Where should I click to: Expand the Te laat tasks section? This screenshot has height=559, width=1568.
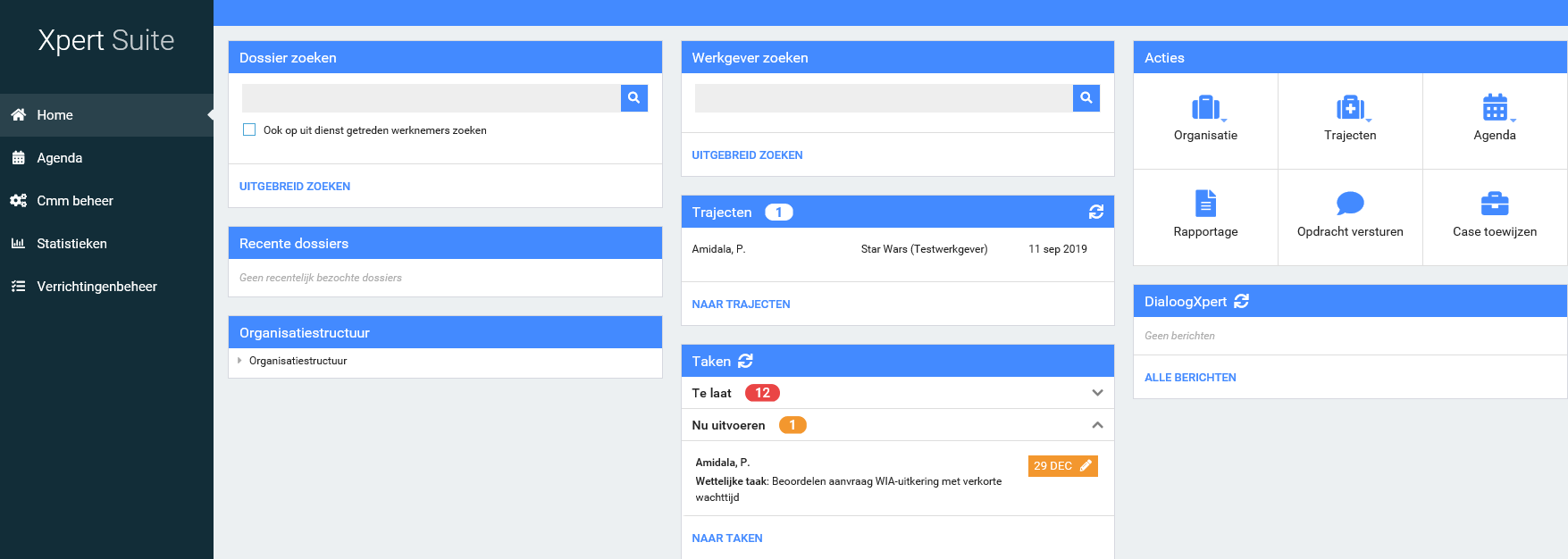coord(1097,393)
